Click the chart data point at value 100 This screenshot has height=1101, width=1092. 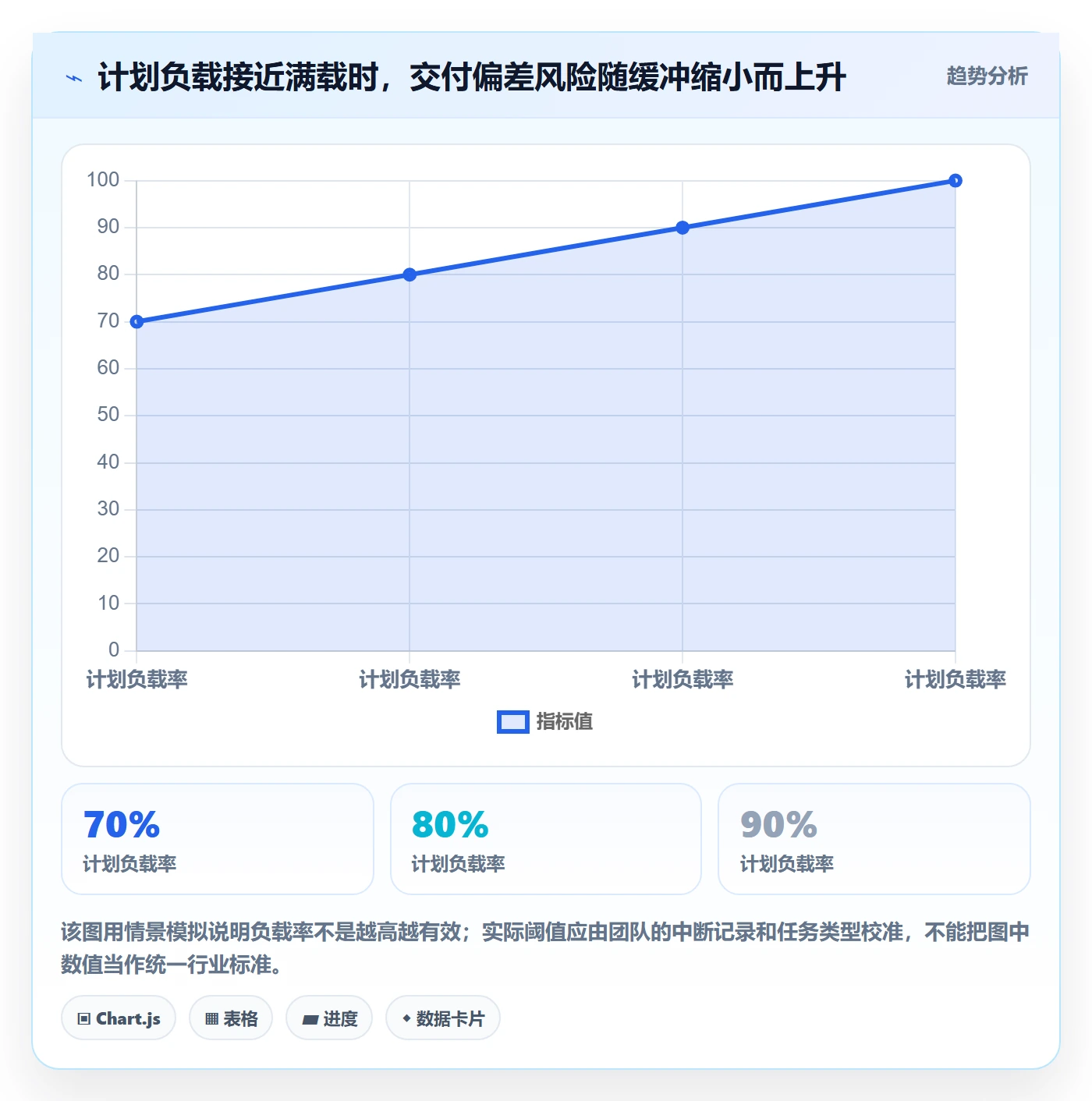tap(955, 181)
